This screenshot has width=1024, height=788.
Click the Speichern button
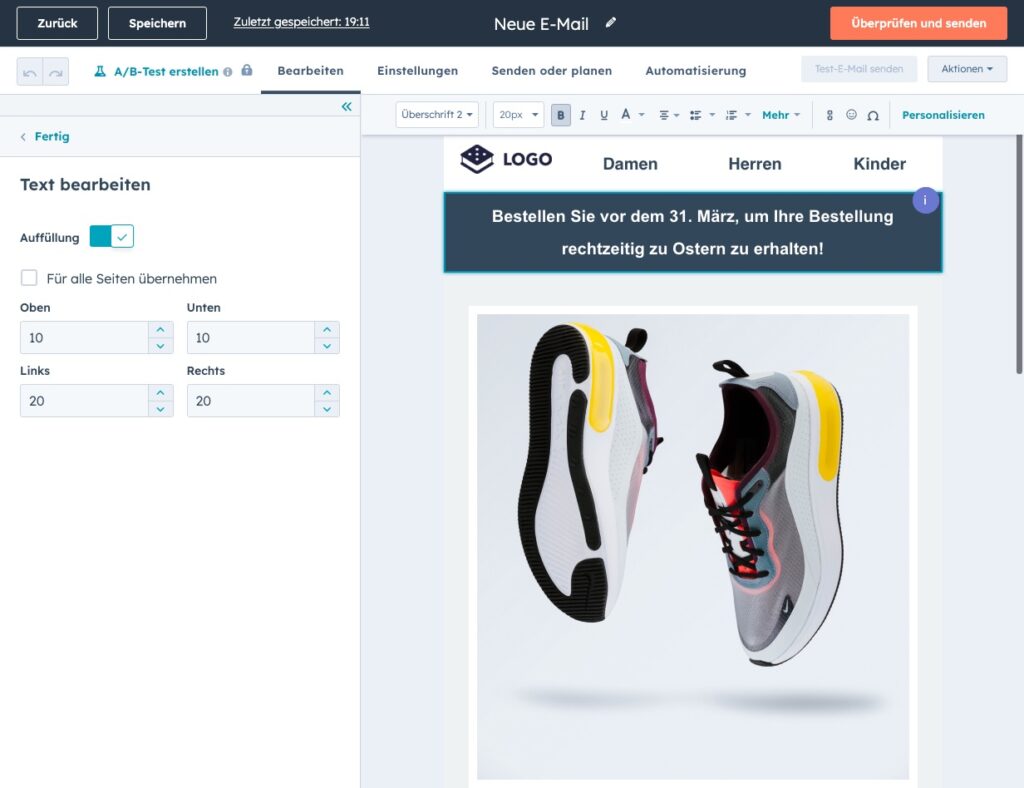(x=157, y=23)
